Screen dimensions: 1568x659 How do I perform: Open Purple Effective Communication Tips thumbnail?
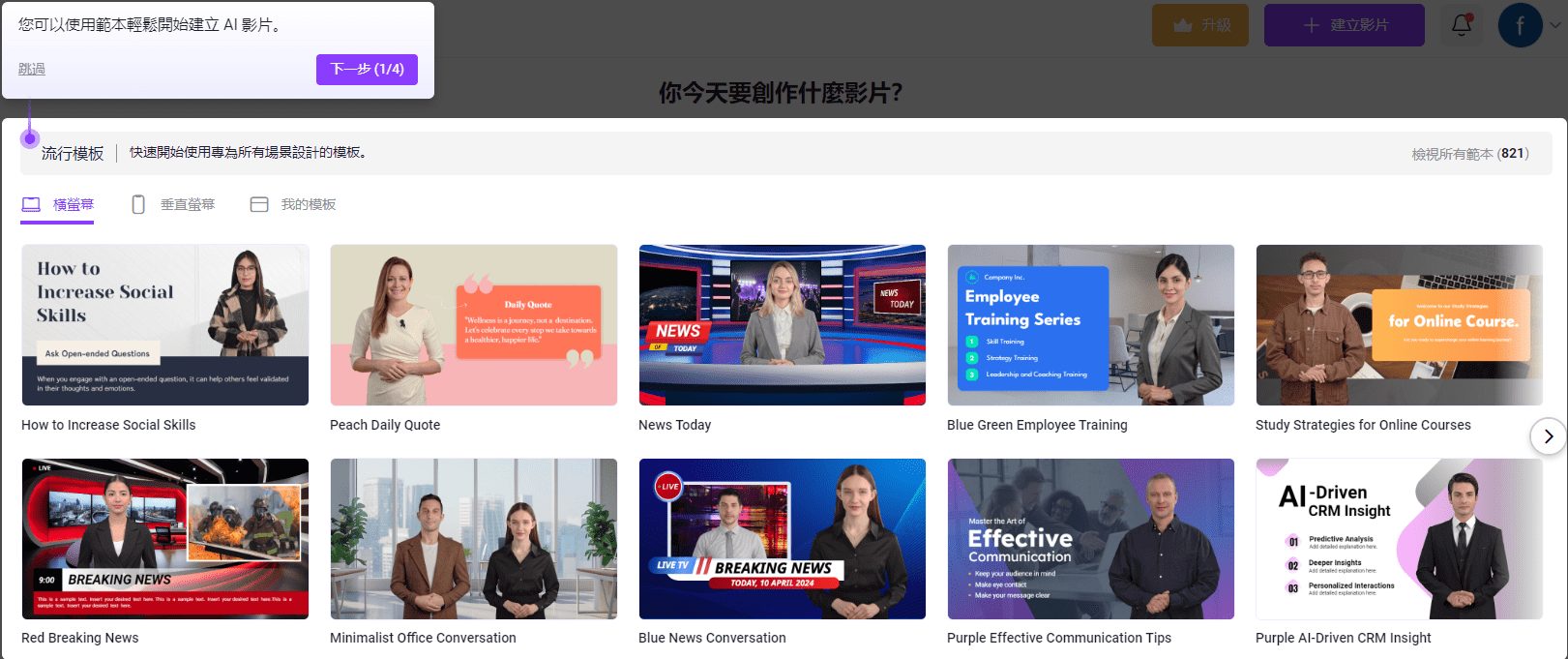pos(1091,539)
